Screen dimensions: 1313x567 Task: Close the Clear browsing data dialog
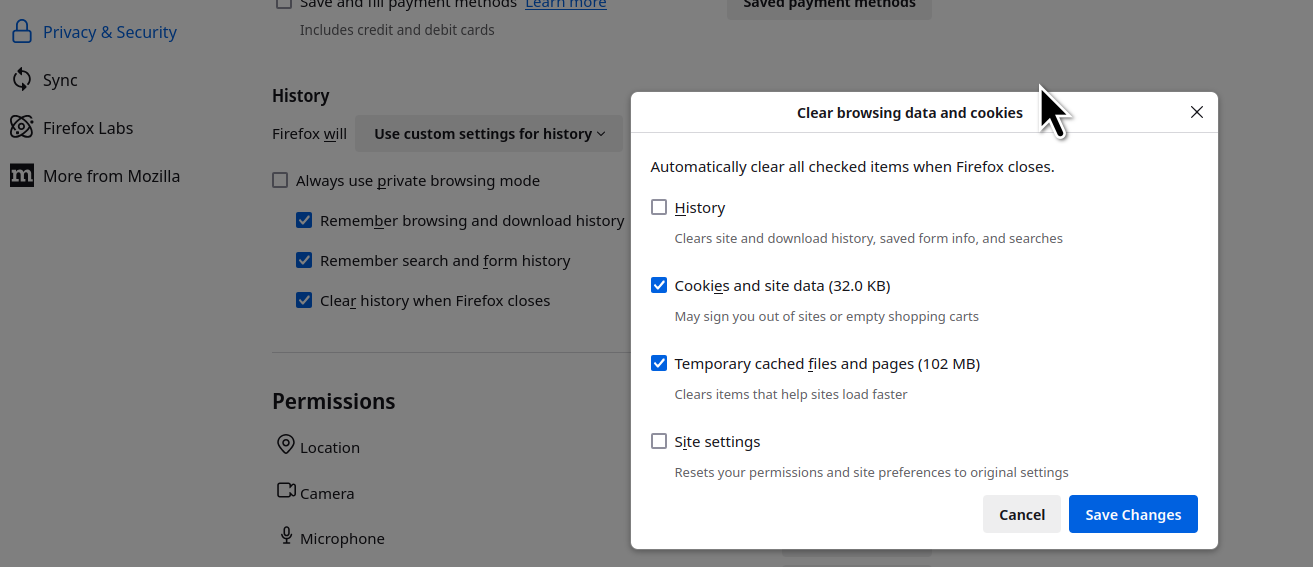[1197, 112]
